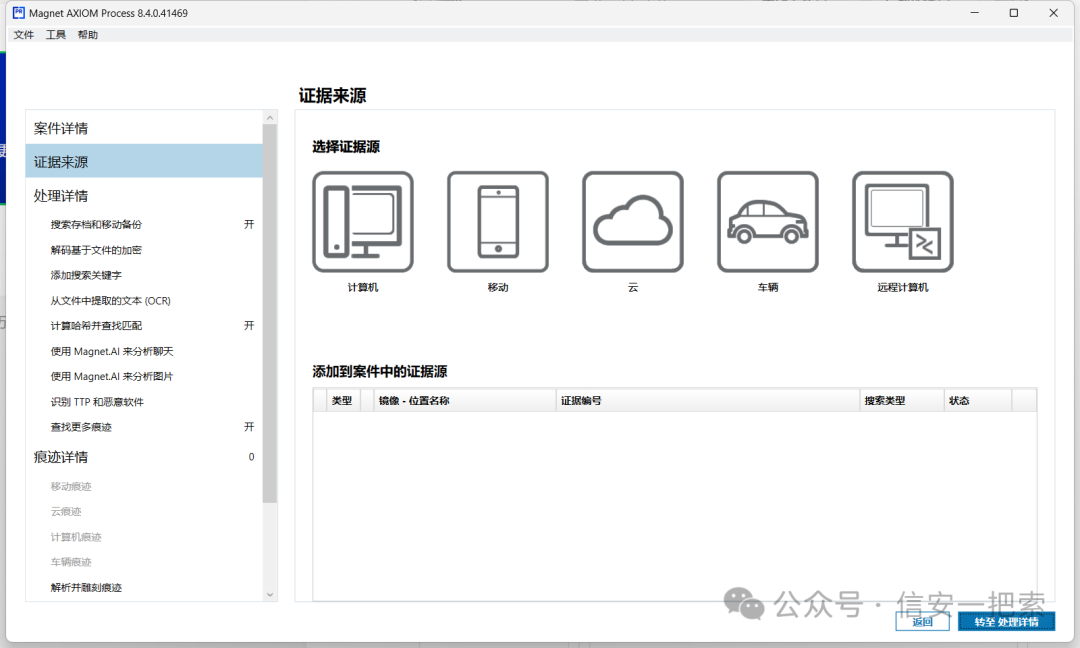Open 痕迹详情 section in sidebar
This screenshot has width=1080, height=648.
click(x=144, y=457)
